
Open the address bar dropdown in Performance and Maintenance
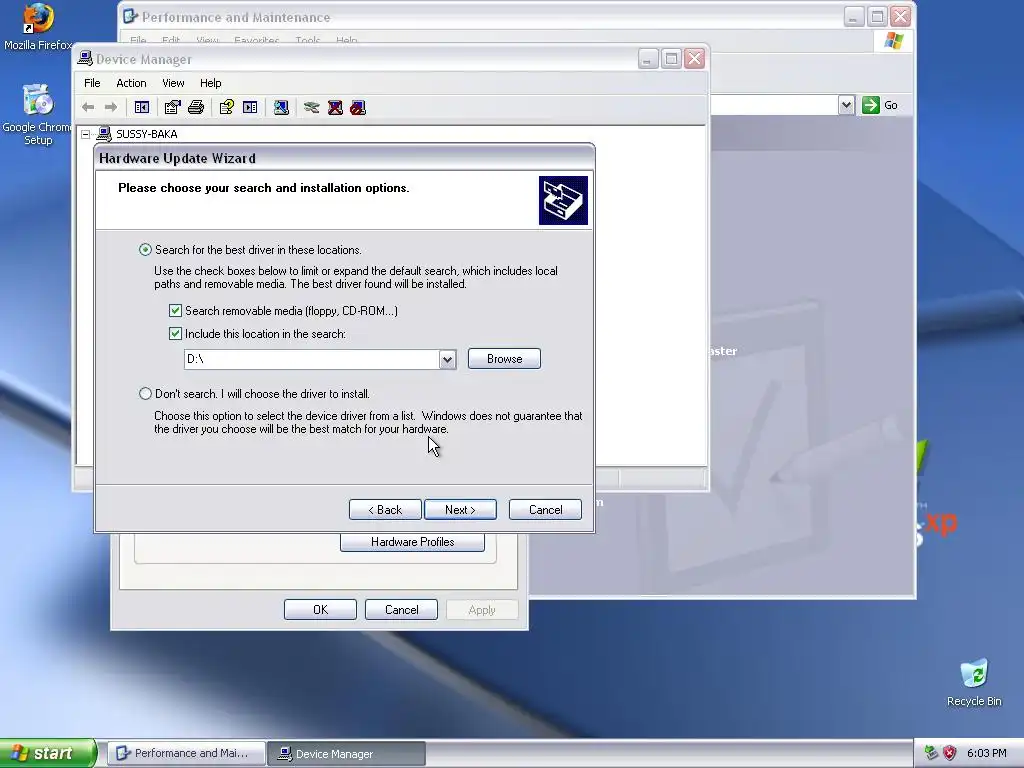(x=846, y=105)
